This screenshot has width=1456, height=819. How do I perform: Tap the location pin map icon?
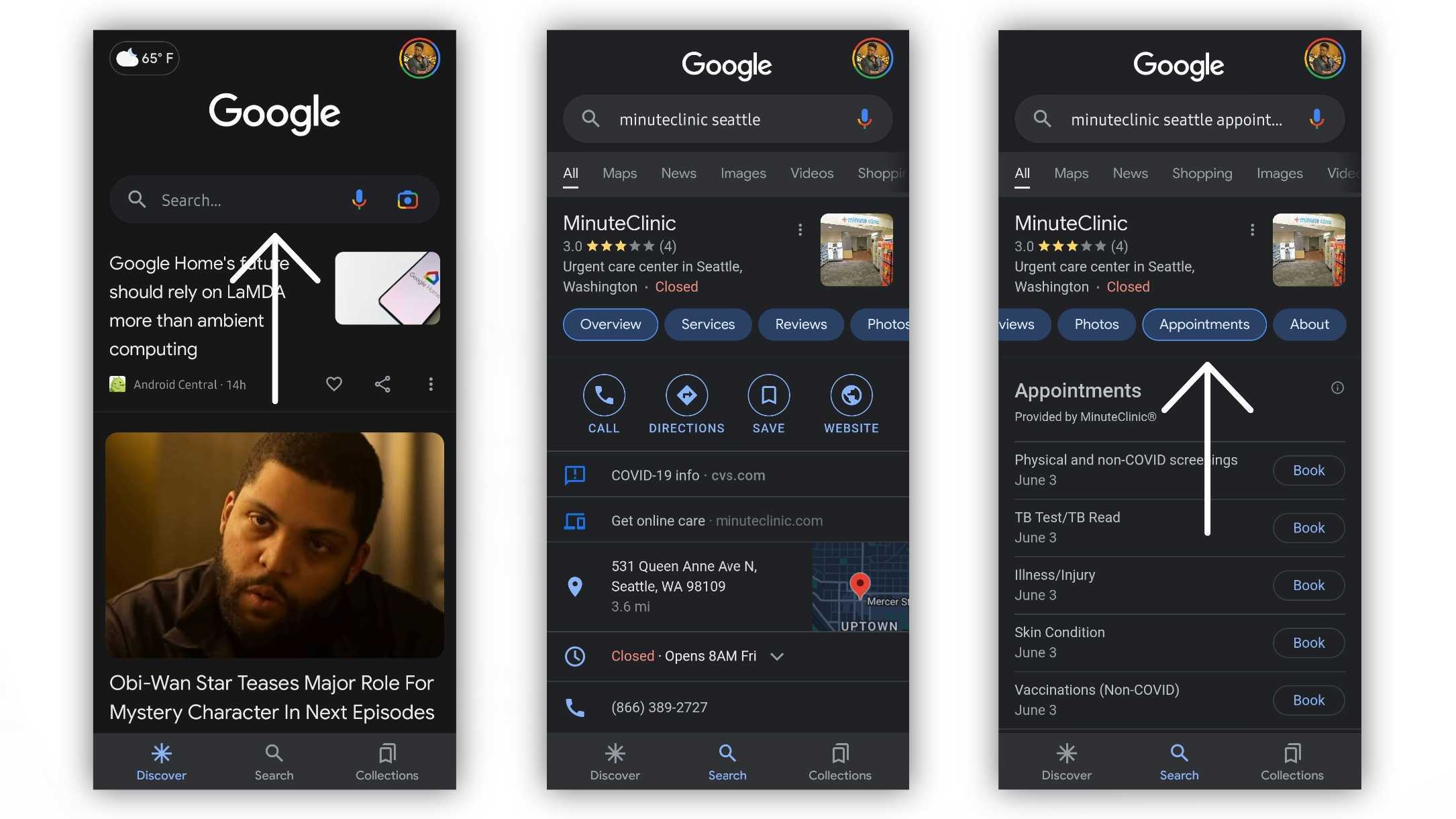574,585
